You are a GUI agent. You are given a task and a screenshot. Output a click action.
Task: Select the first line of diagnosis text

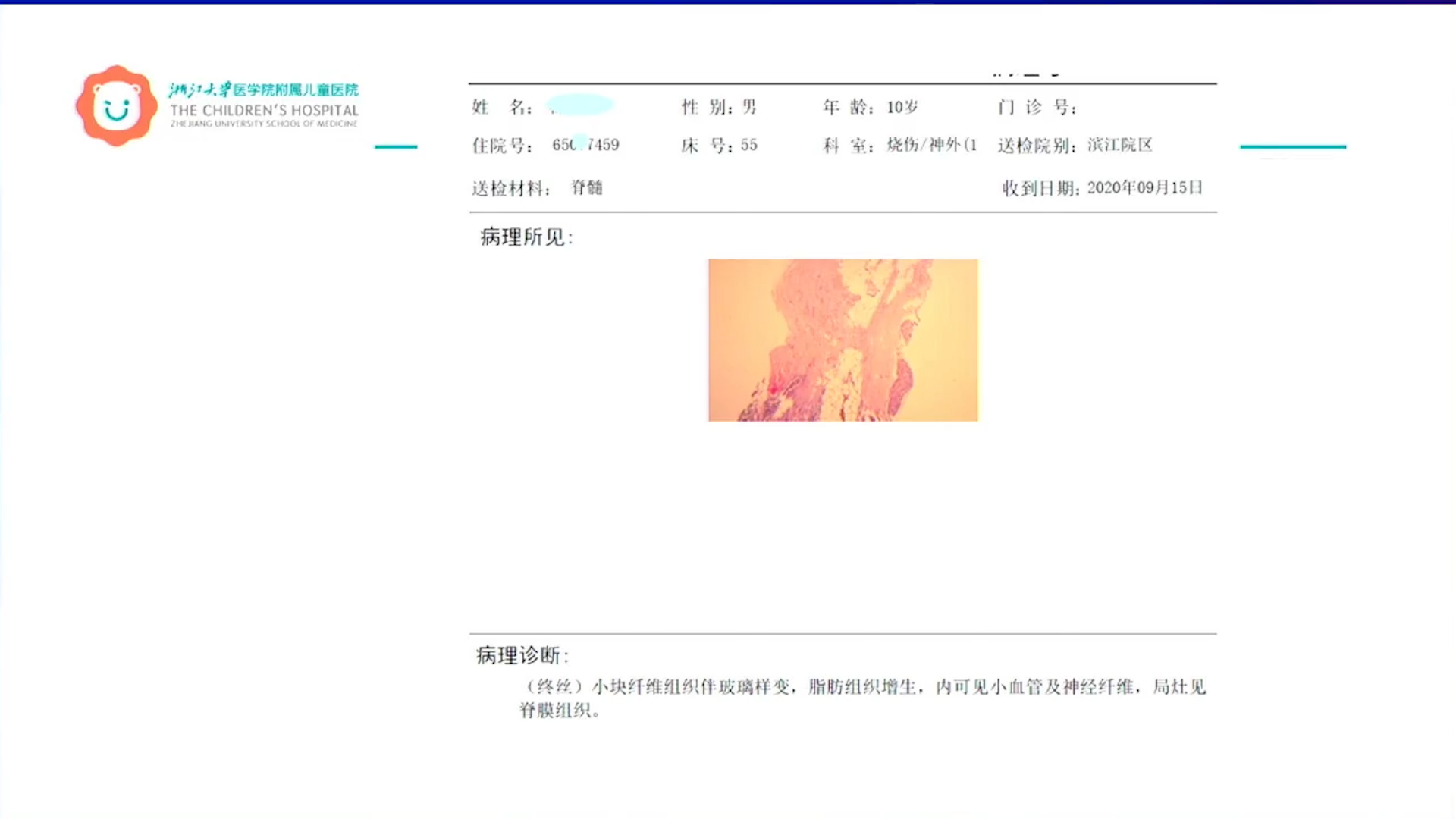(x=863, y=687)
